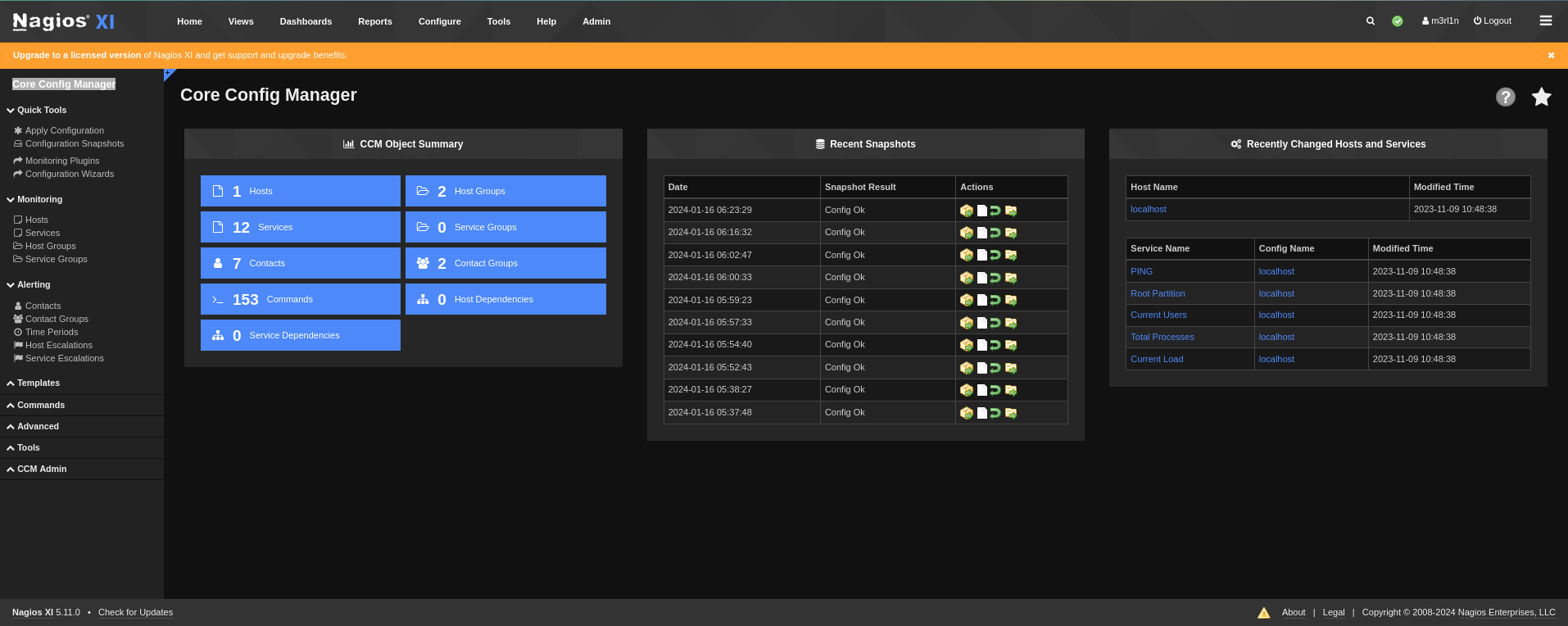Download the 06:23:29 snapshot package icon
Image resolution: width=1568 pixels, height=626 pixels.
967,211
